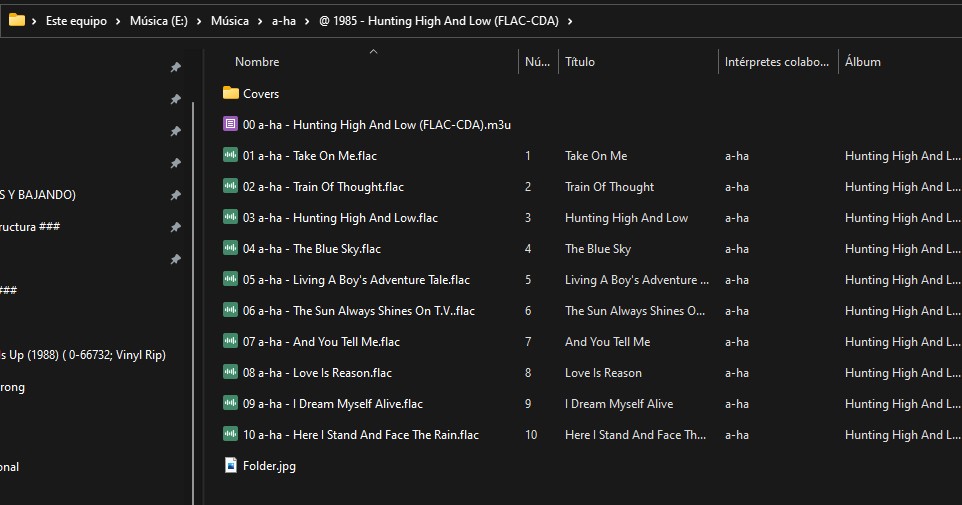Select file '04 a-ha - The Blue Sky.flac'
Viewport: 962px width, 505px height.
pyautogui.click(x=312, y=249)
